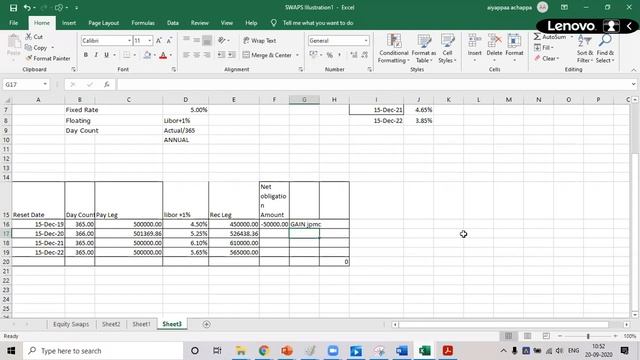Click Merge & Center button

coord(267,55)
